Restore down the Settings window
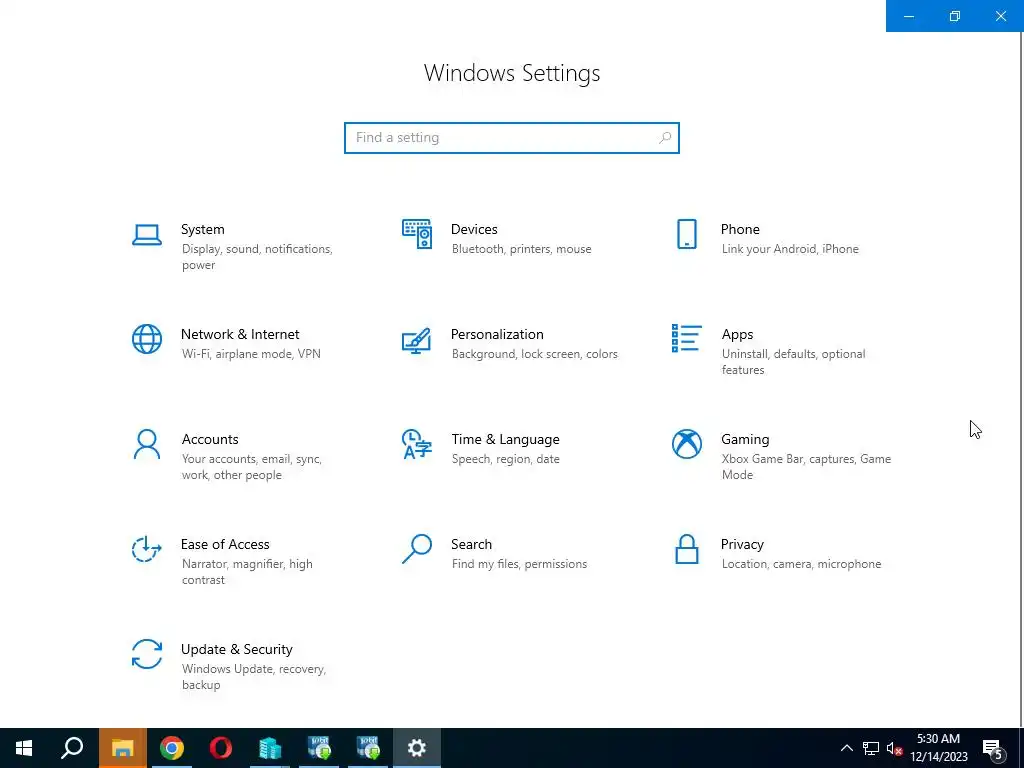The width and height of the screenshot is (1024, 768). 955,16
